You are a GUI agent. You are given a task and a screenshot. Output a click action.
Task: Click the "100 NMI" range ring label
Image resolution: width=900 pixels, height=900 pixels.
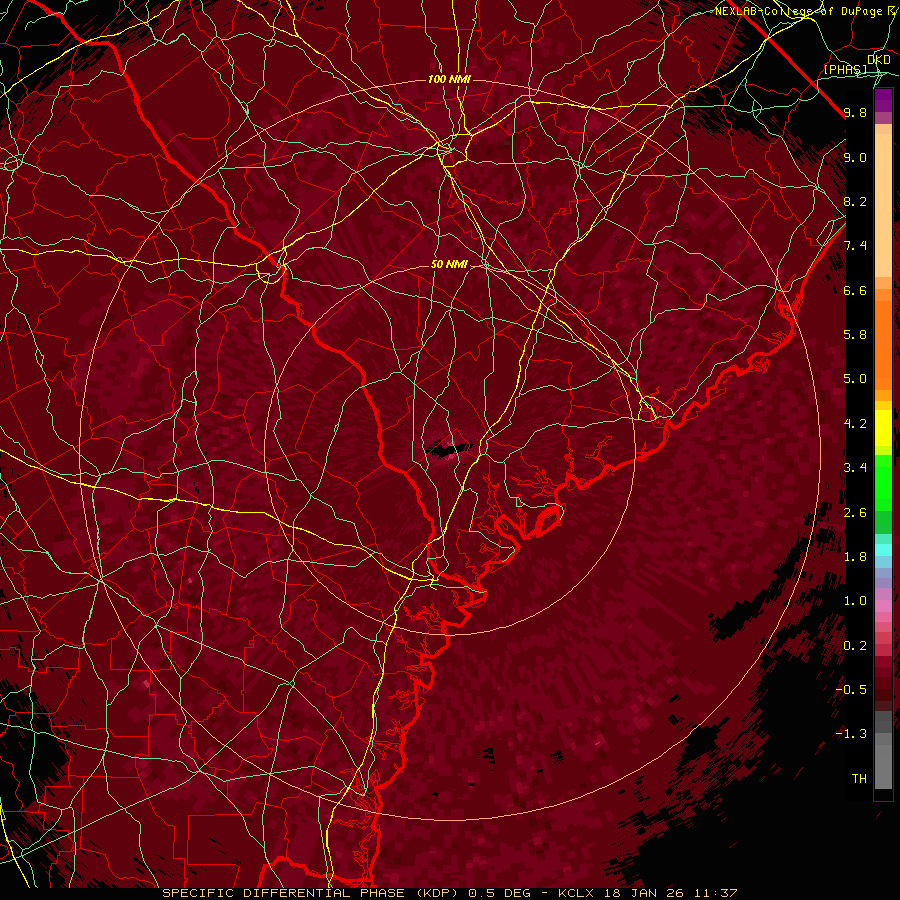tap(449, 79)
